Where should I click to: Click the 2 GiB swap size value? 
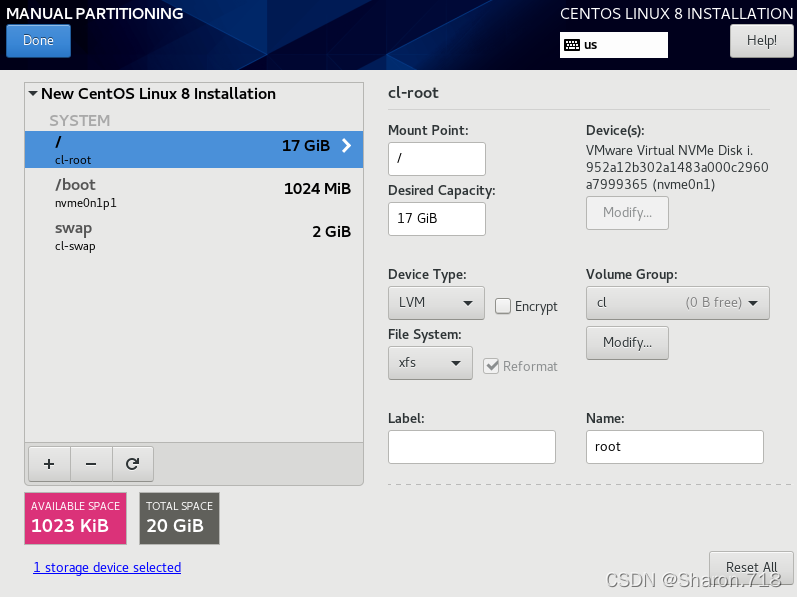point(331,232)
